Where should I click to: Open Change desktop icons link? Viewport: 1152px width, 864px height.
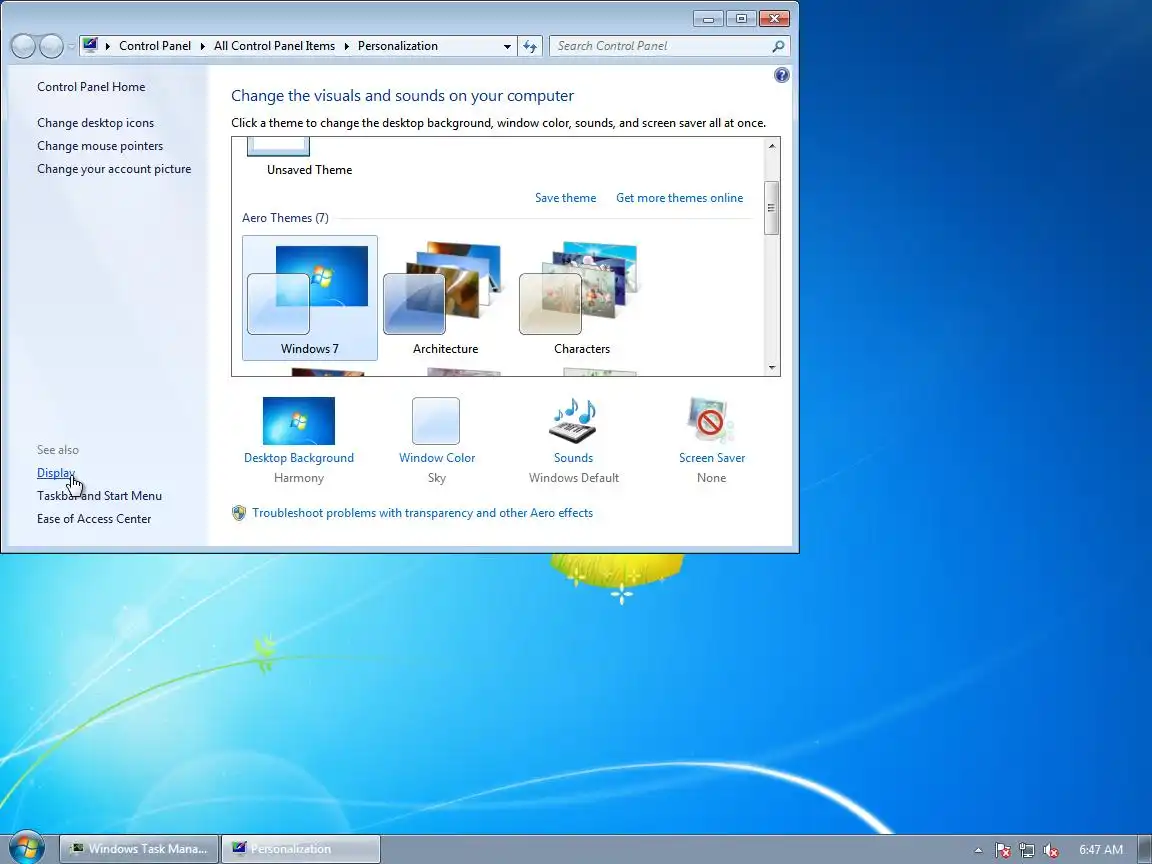96,123
